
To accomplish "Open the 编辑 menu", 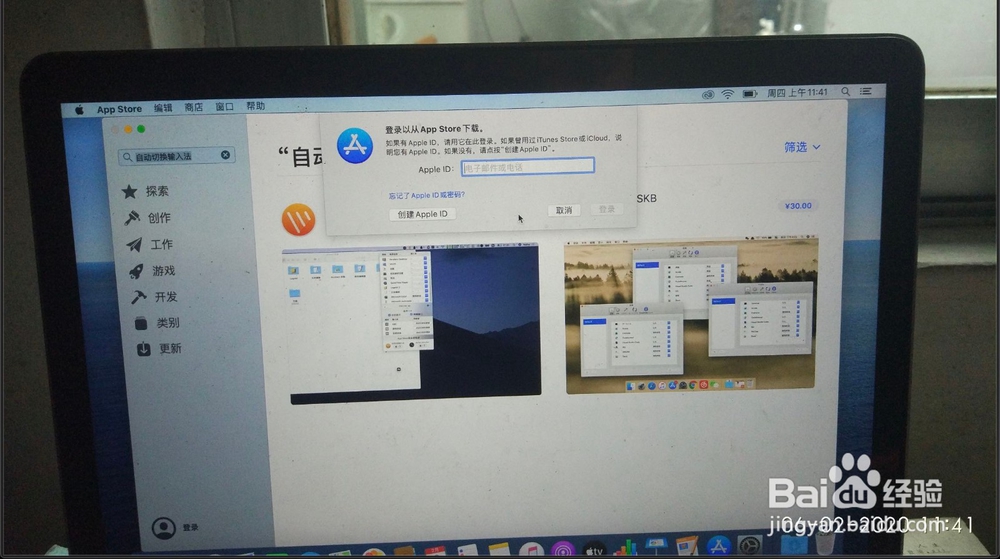I will (163, 108).
